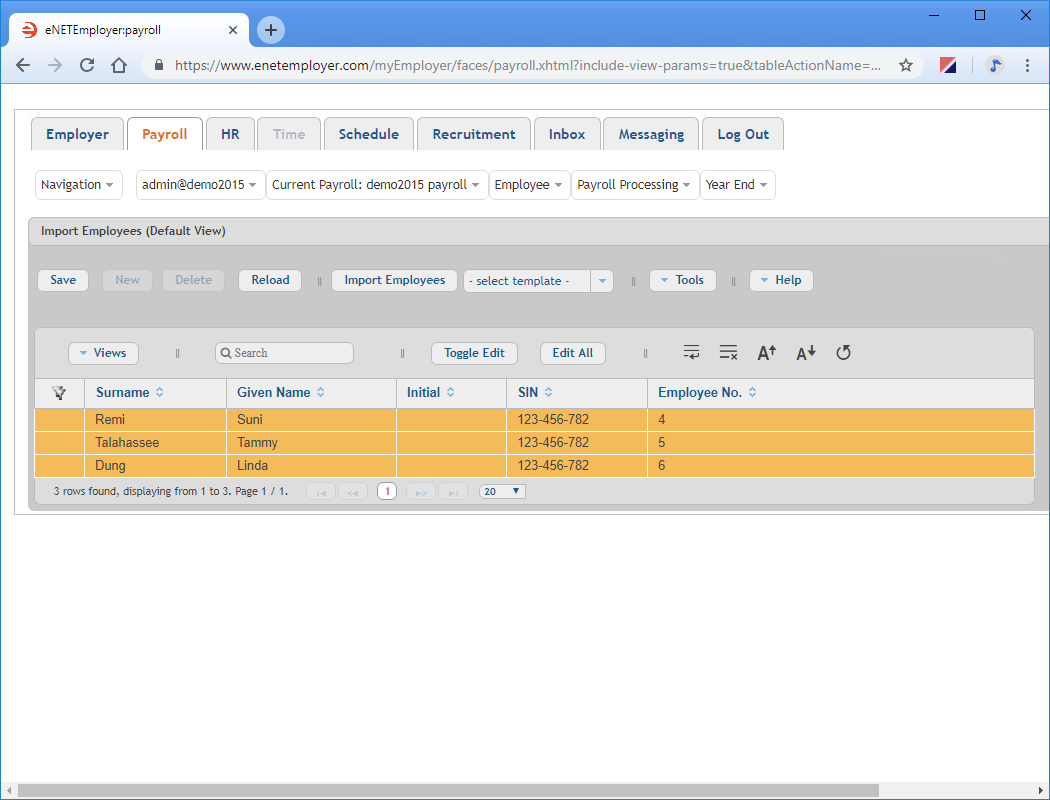1050x800 pixels.
Task: Open Chrome three-dot menu
Action: click(1027, 65)
